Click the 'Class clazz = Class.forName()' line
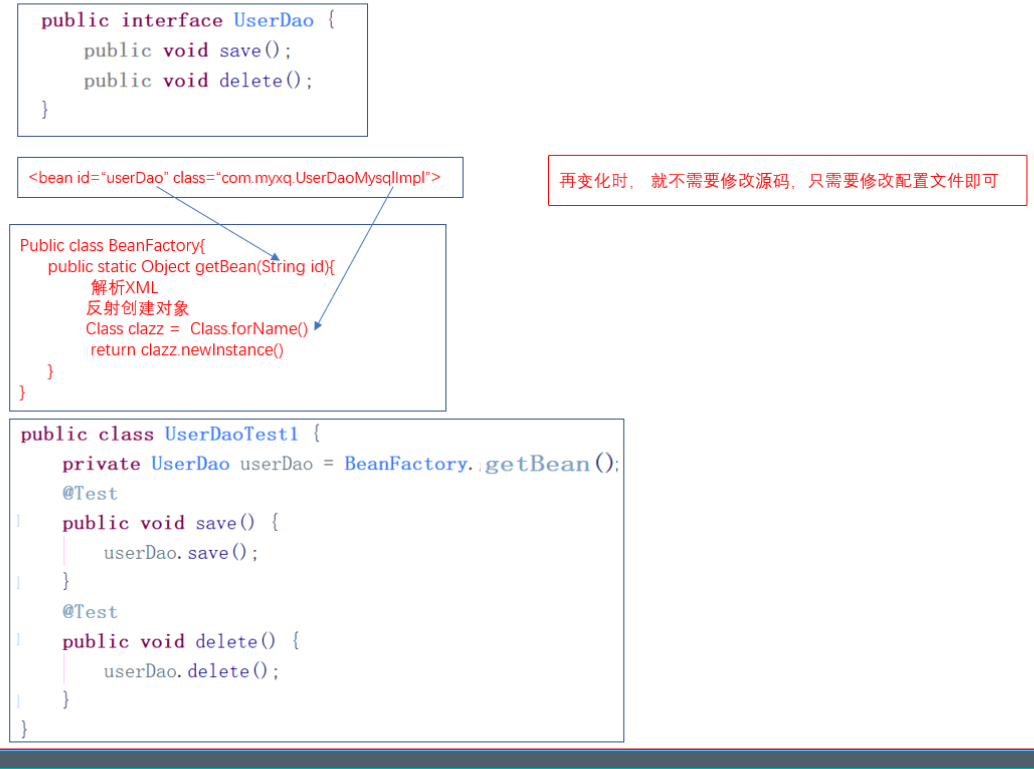 coord(197,328)
